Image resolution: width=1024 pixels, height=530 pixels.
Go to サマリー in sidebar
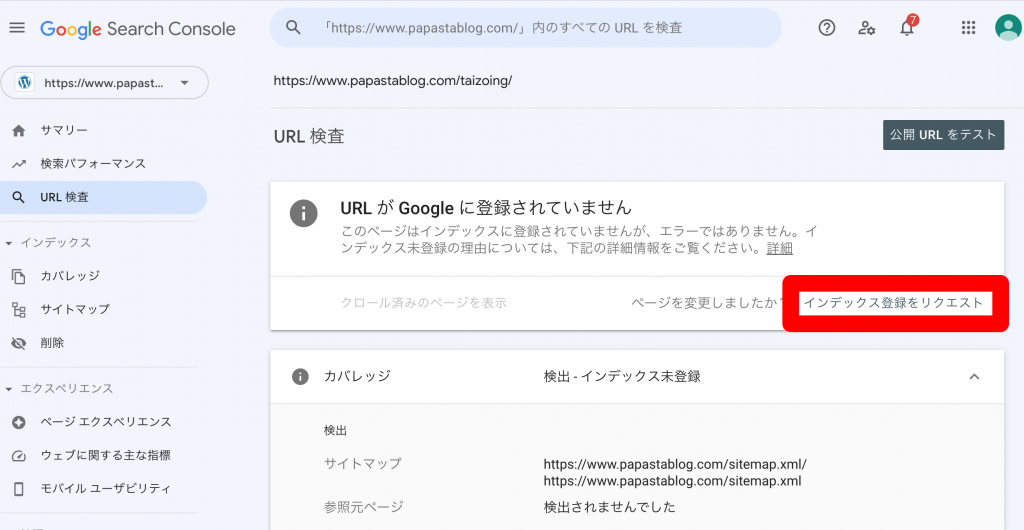pyautogui.click(x=64, y=130)
